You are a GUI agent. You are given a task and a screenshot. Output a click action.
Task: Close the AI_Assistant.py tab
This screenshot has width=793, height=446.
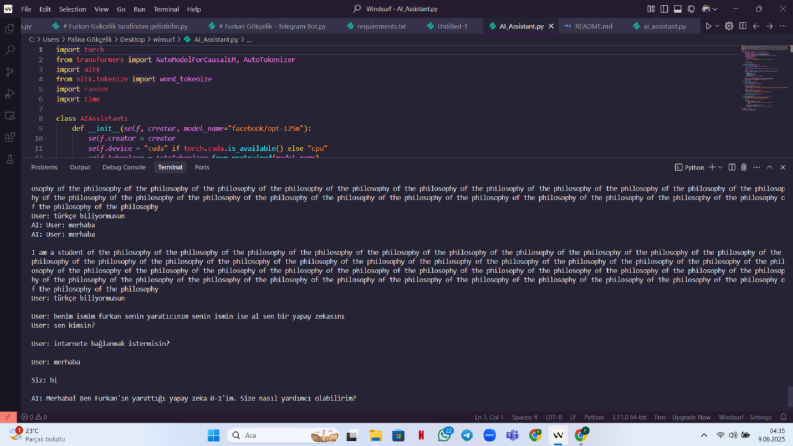tap(551, 26)
